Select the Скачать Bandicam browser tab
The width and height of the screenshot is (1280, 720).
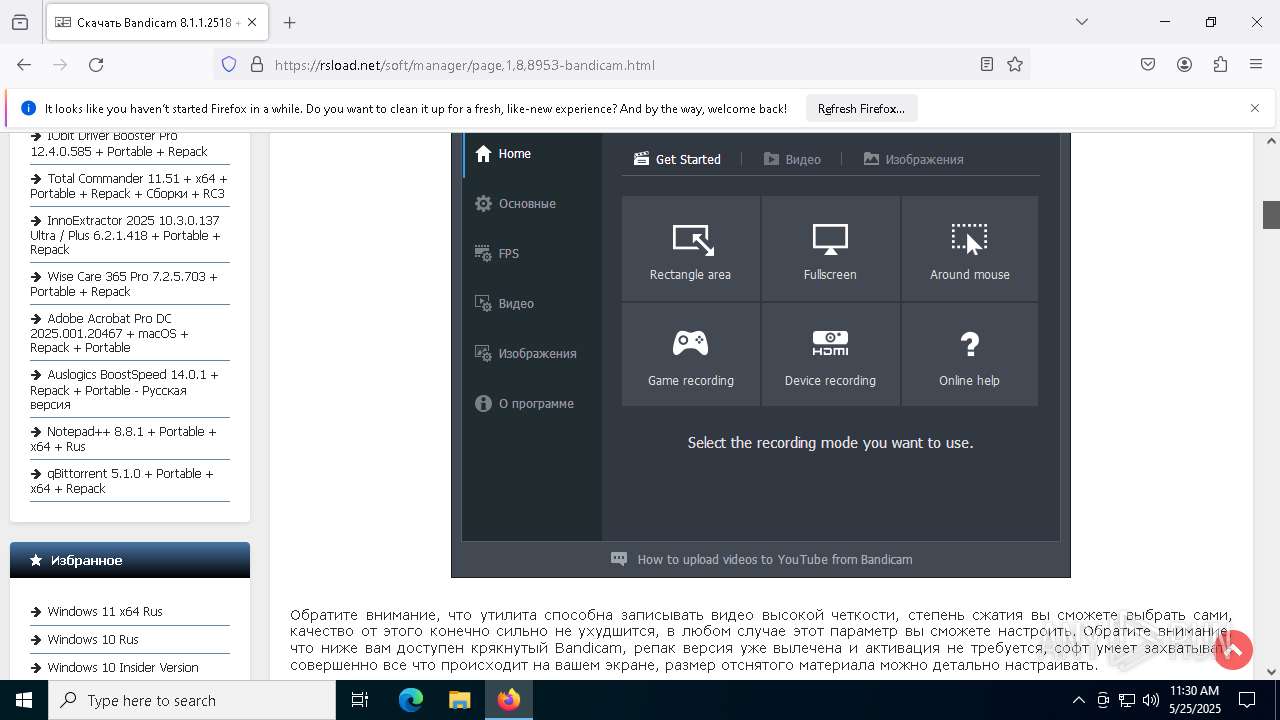pos(156,22)
